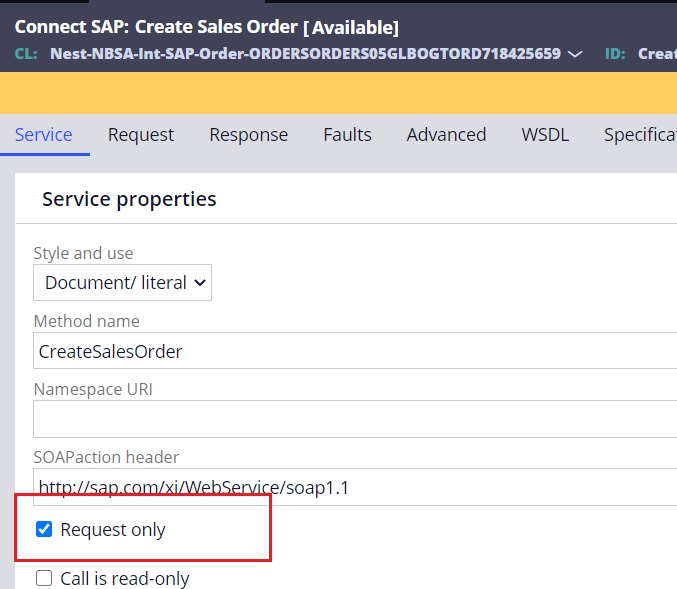Switch to the Service tab
The height and width of the screenshot is (589, 677).
pyautogui.click(x=44, y=135)
